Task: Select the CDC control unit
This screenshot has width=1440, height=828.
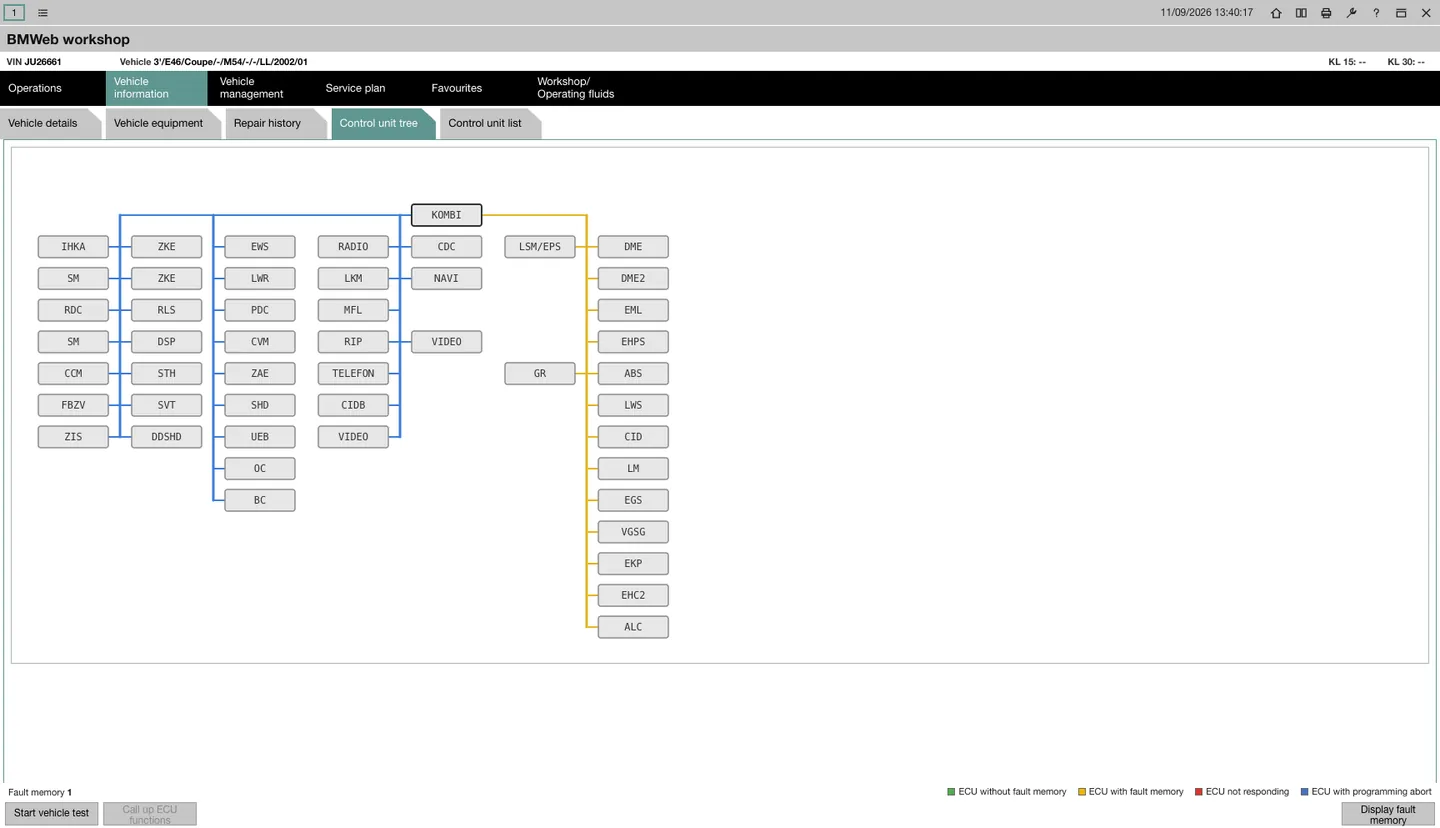Action: [446, 247]
